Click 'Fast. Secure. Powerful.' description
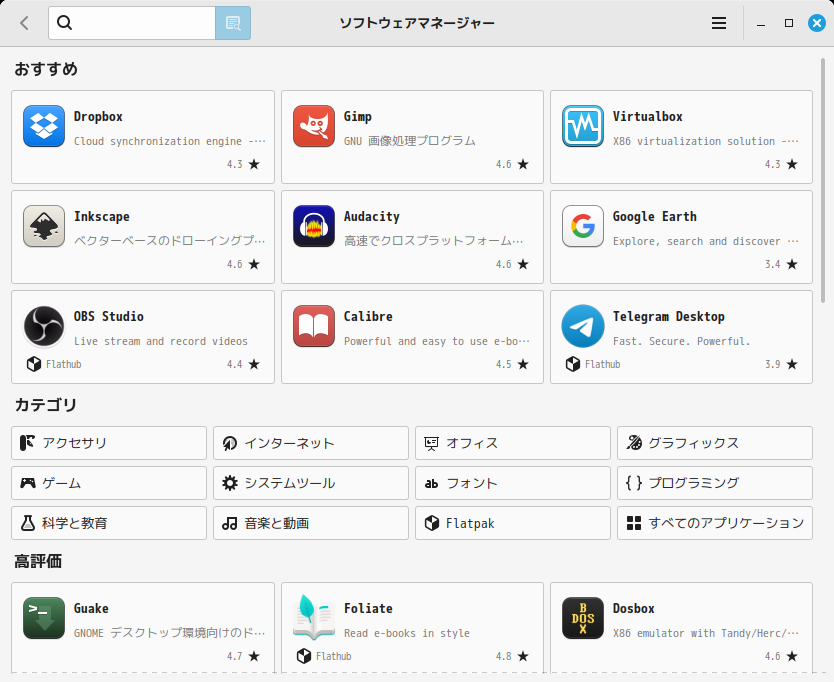 click(x=681, y=341)
